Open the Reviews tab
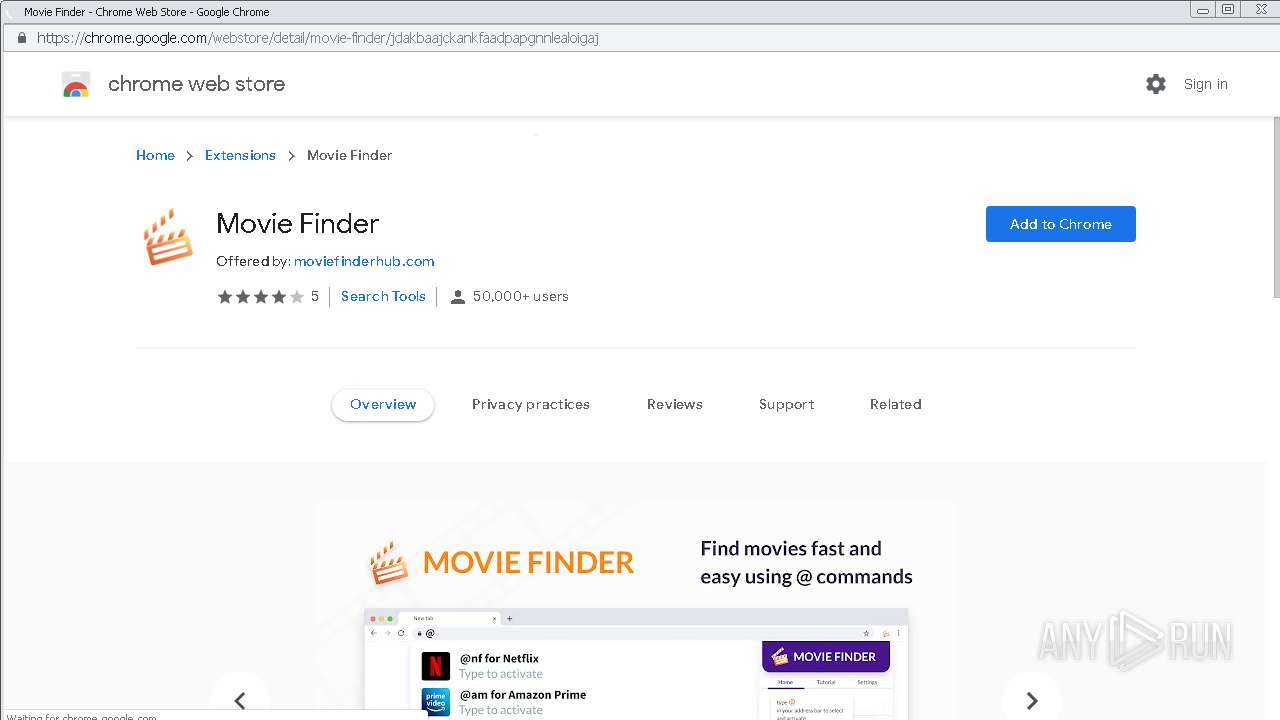Viewport: 1280px width, 720px height. (x=675, y=404)
